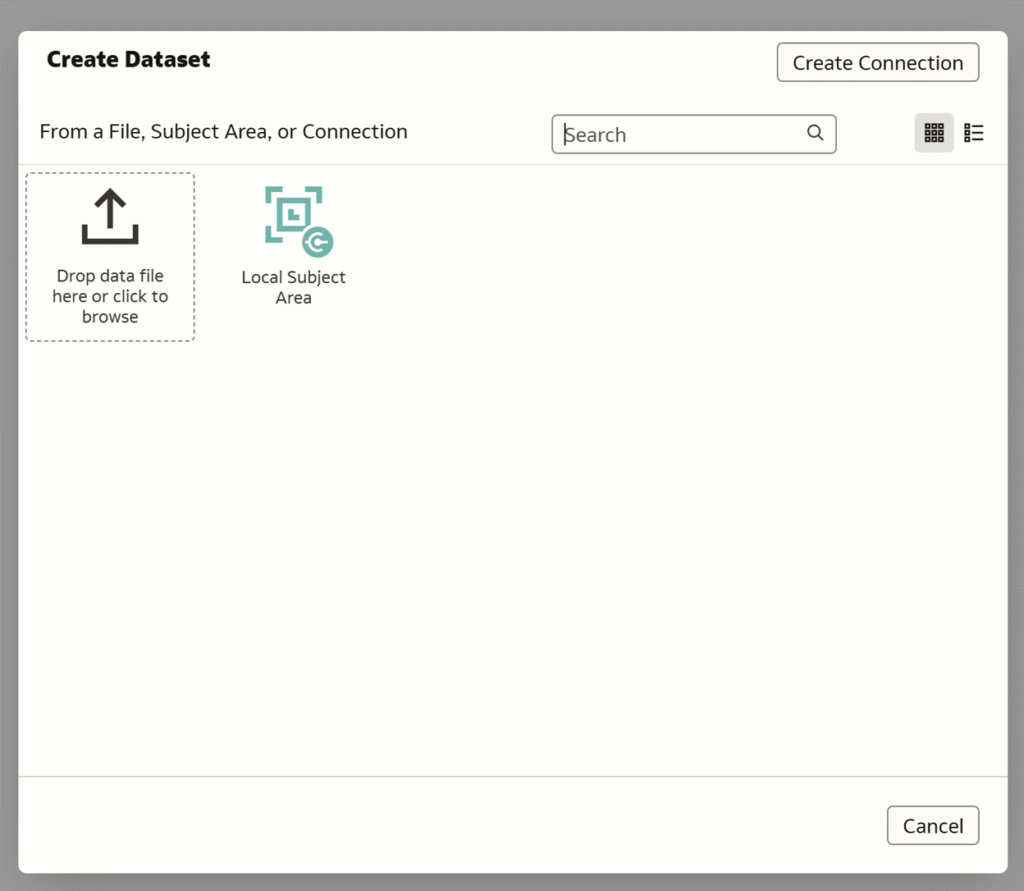Click the magnifying glass search icon
Viewport: 1024px width, 891px height.
tap(814, 133)
